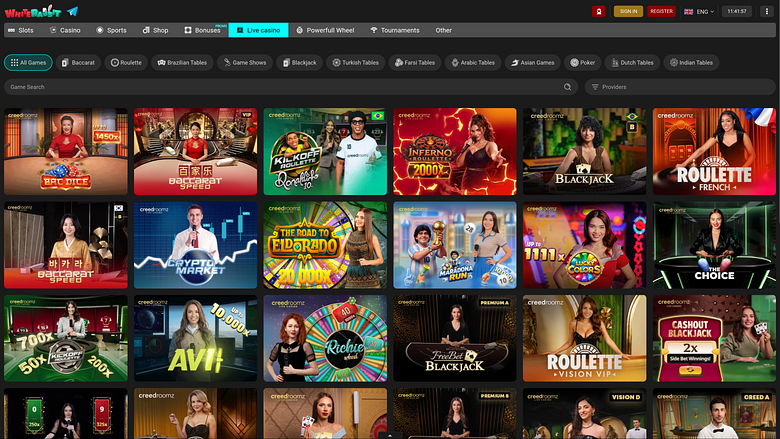Open the Lucky Colors game
Image resolution: width=780 pixels, height=439 pixels.
[x=585, y=245]
